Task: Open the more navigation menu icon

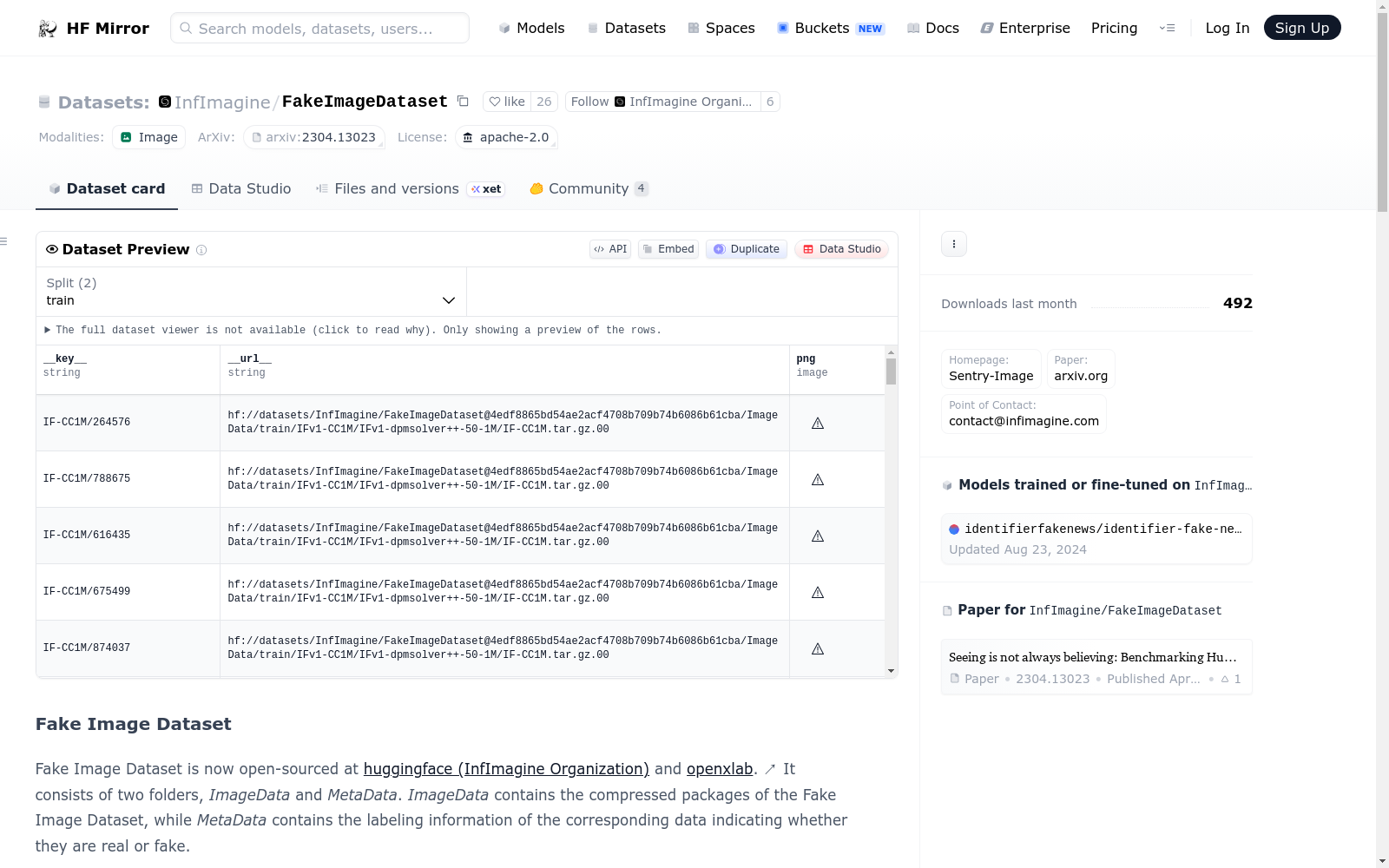Action: coord(1168,28)
